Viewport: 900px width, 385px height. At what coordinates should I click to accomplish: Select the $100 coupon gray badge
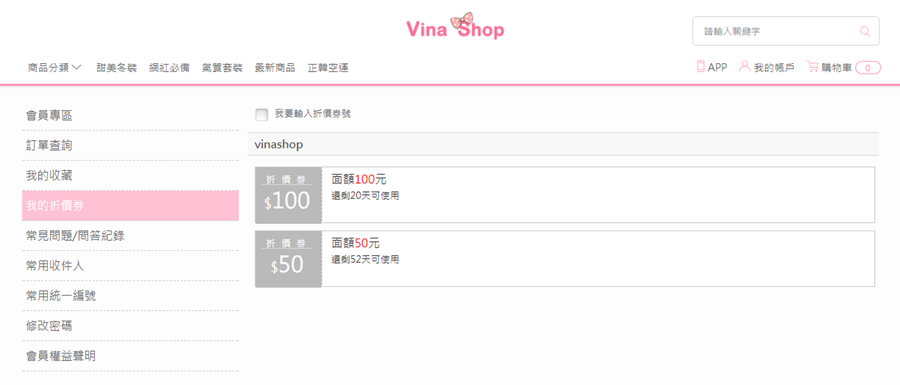click(289, 195)
